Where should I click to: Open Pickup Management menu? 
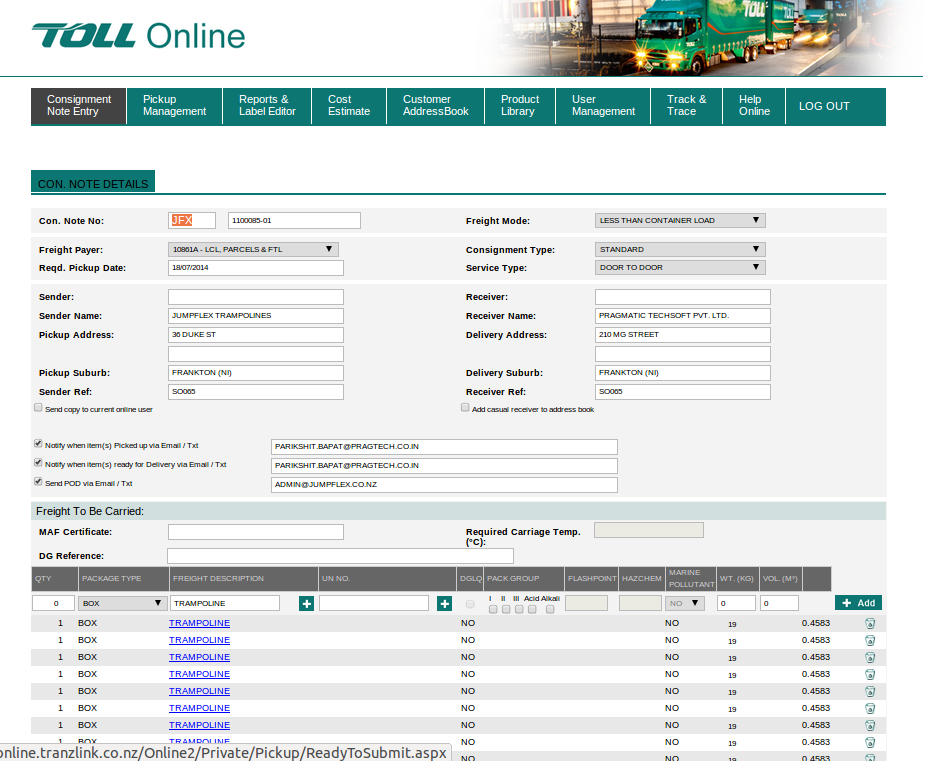tap(174, 106)
